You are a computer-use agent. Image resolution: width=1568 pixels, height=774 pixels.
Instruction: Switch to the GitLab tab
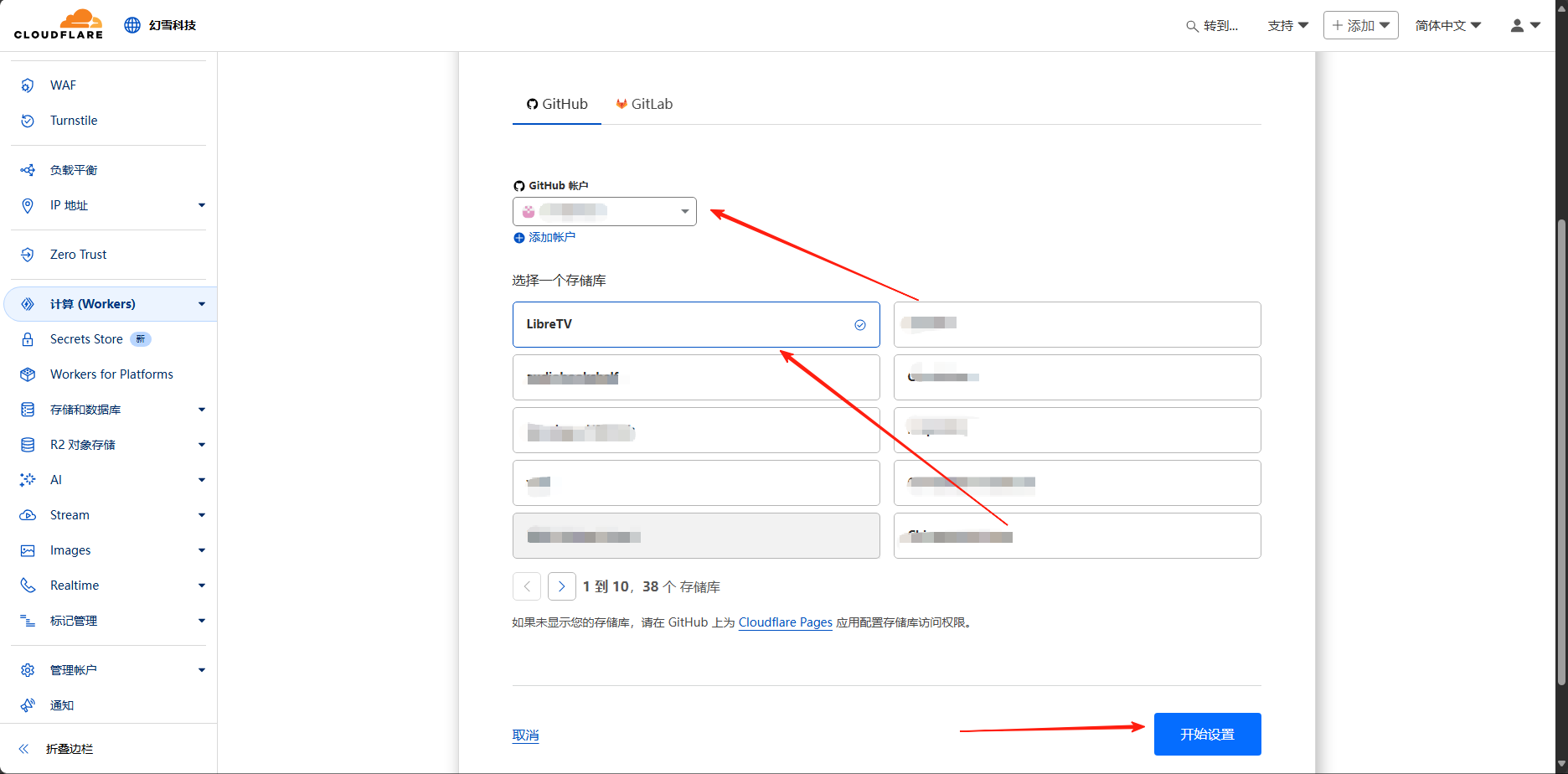pos(644,104)
